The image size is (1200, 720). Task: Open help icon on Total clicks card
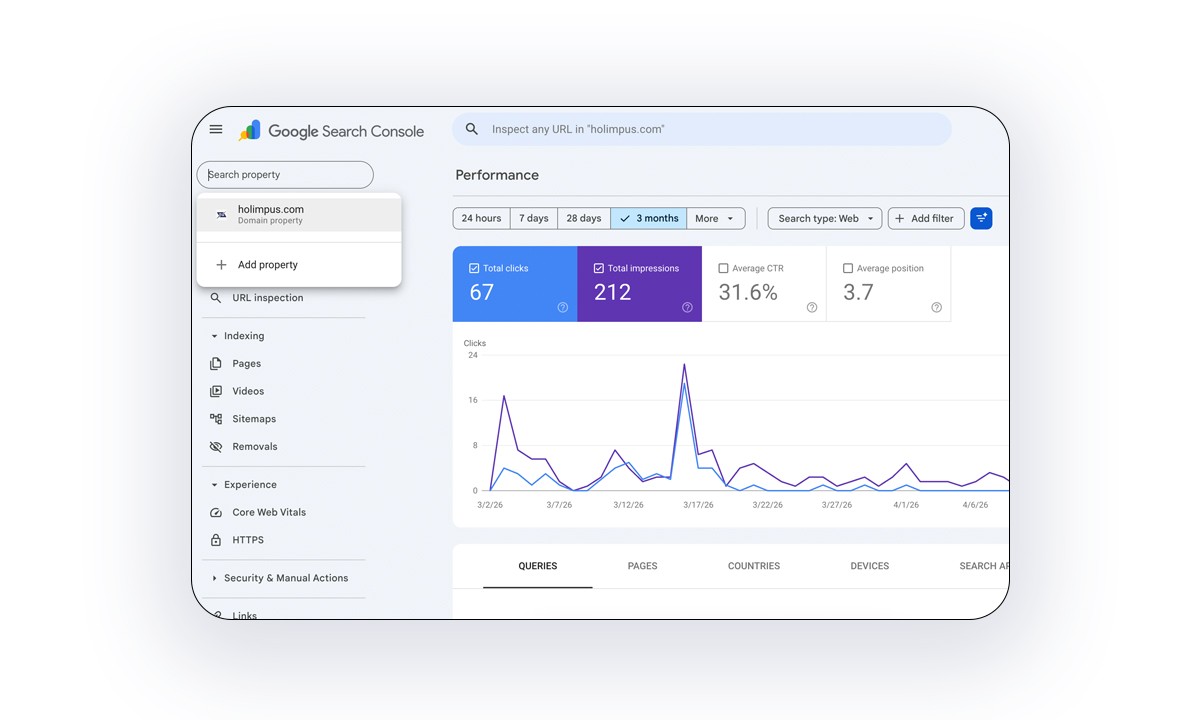coord(563,307)
